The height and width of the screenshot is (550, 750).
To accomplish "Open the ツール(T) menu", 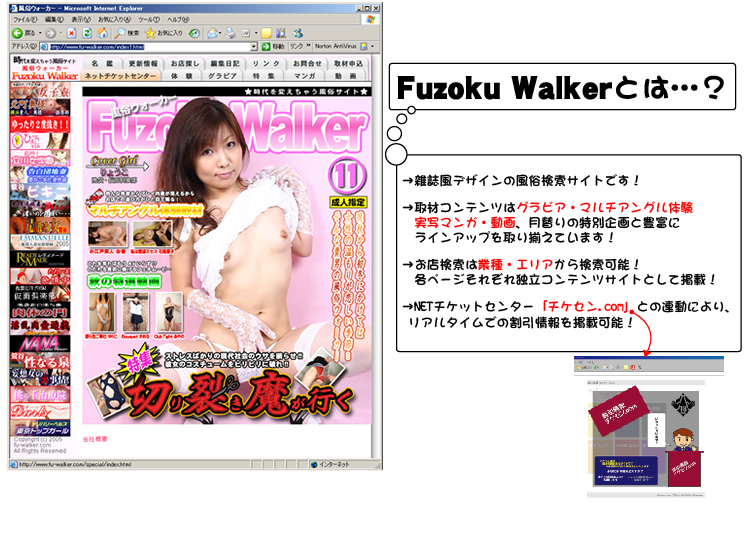I will tap(149, 20).
